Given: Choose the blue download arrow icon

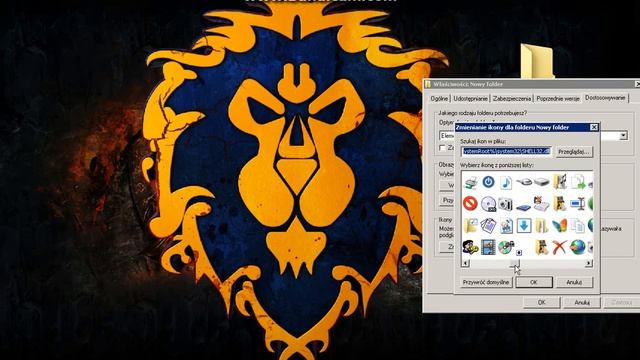Looking at the screenshot, I should point(524,225).
